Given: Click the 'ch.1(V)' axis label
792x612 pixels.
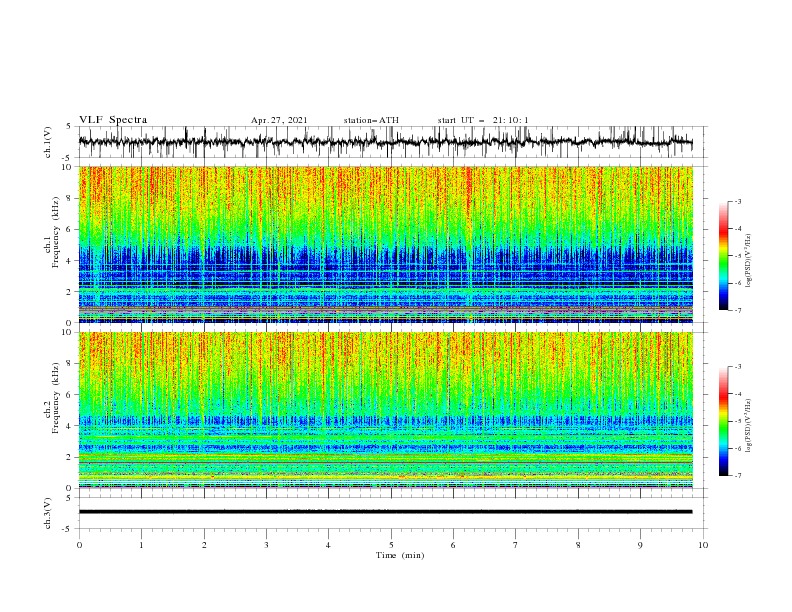Looking at the screenshot, I should click(x=48, y=142).
